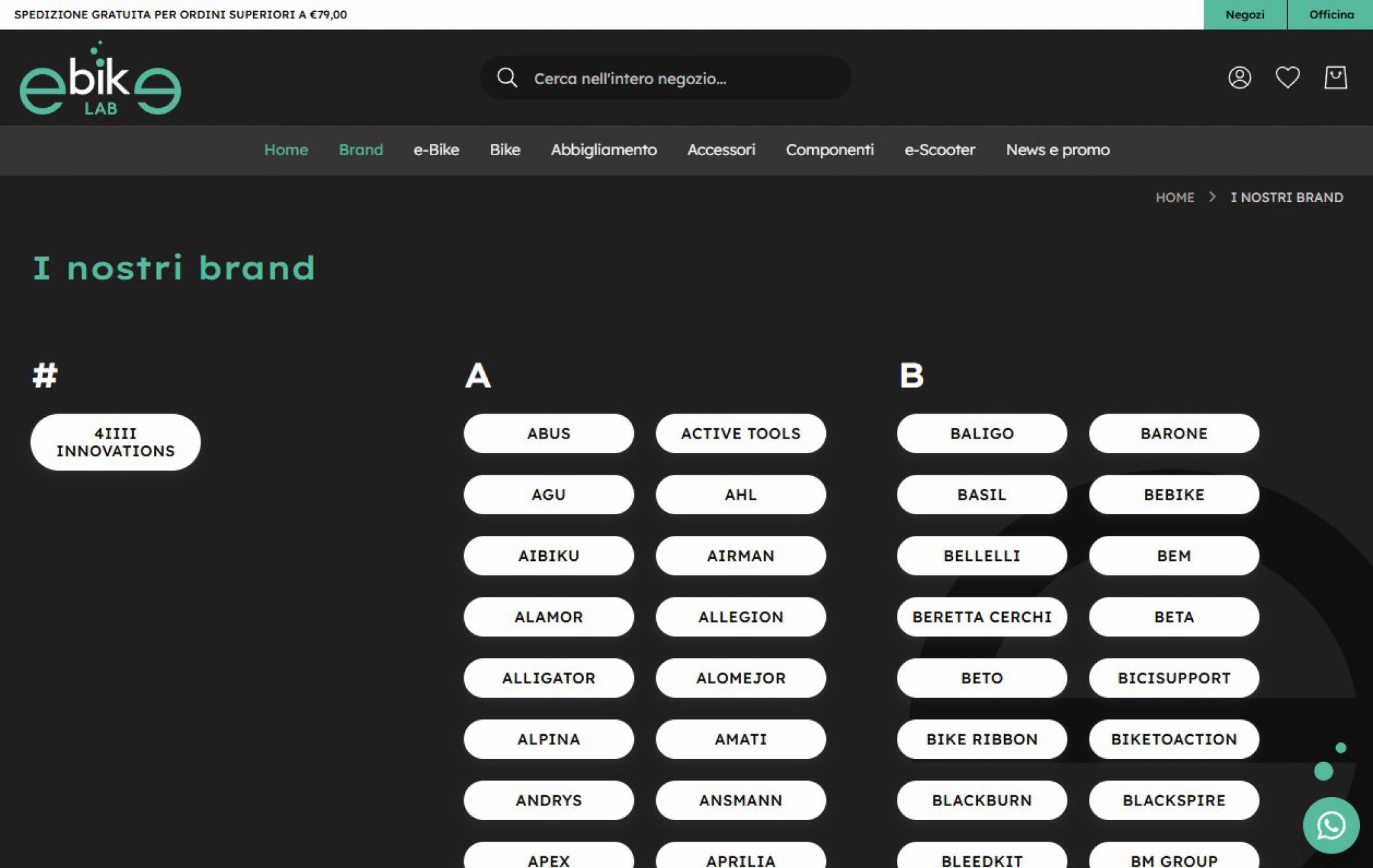Go to Home in navigation menu

286,150
